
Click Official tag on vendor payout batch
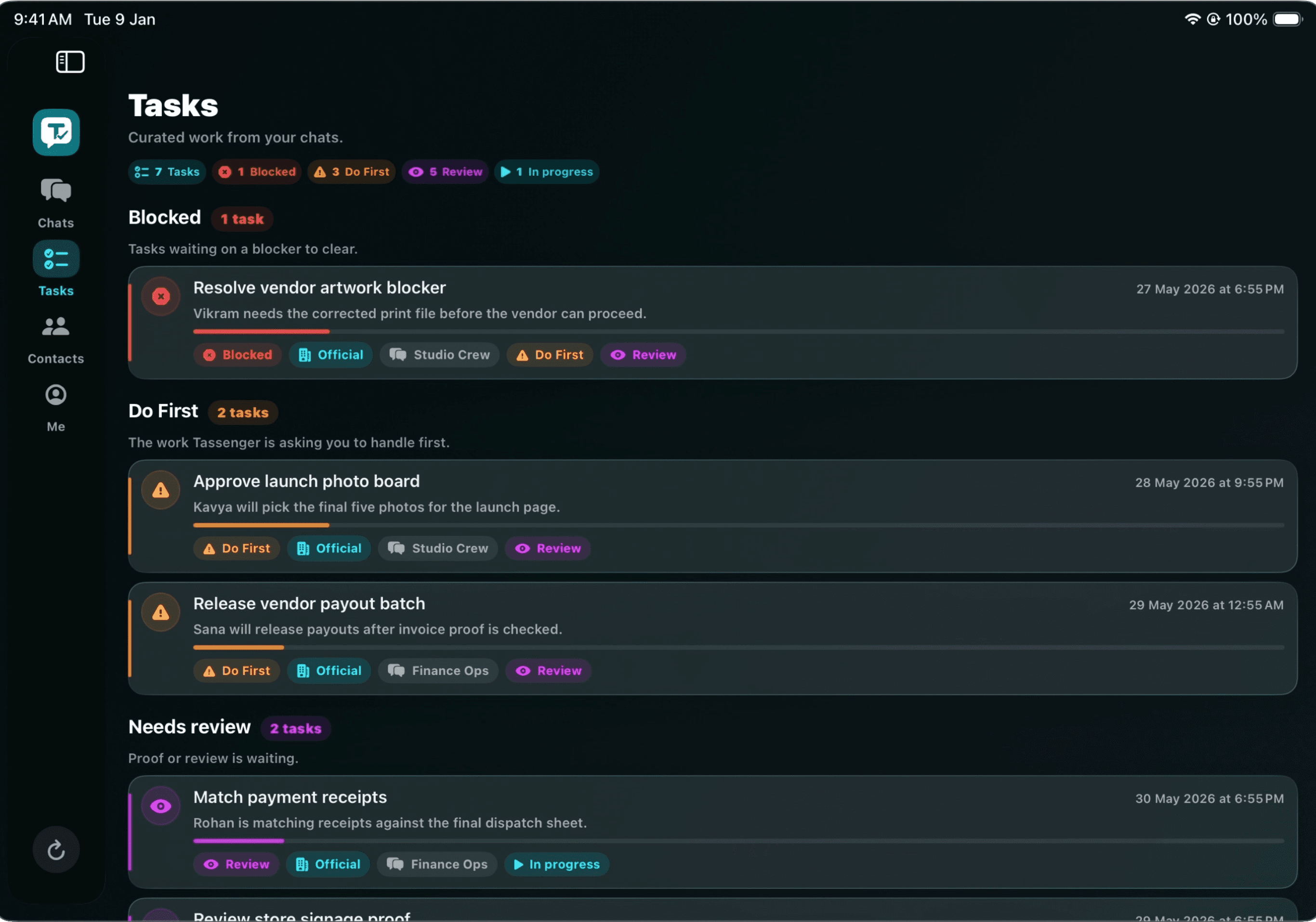[329, 671]
